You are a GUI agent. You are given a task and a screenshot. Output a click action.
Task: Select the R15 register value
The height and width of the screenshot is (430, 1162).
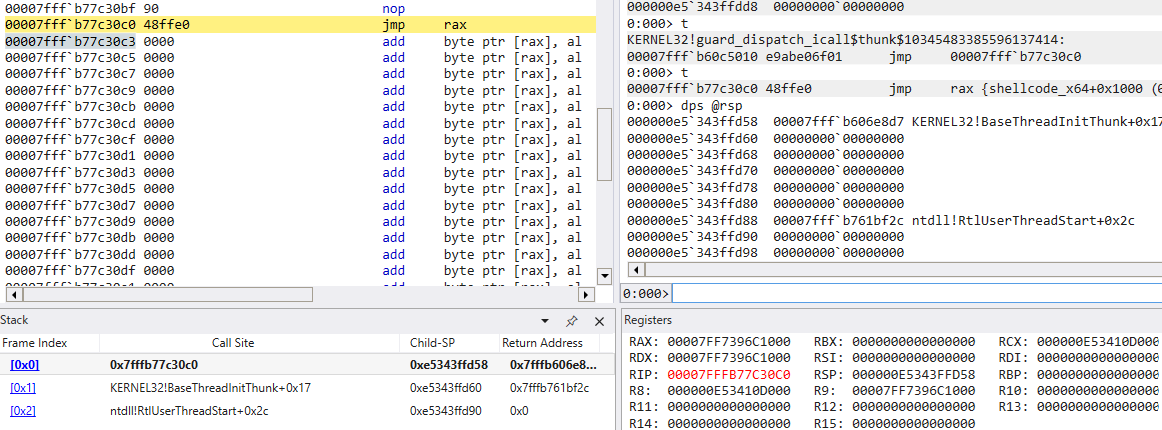(x=913, y=423)
